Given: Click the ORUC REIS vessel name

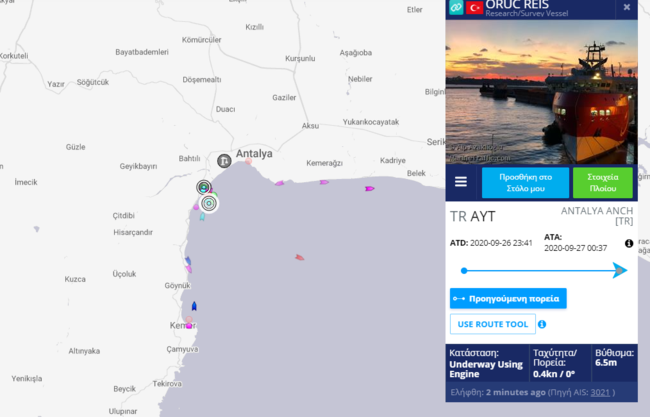Looking at the screenshot, I should tap(517, 5).
